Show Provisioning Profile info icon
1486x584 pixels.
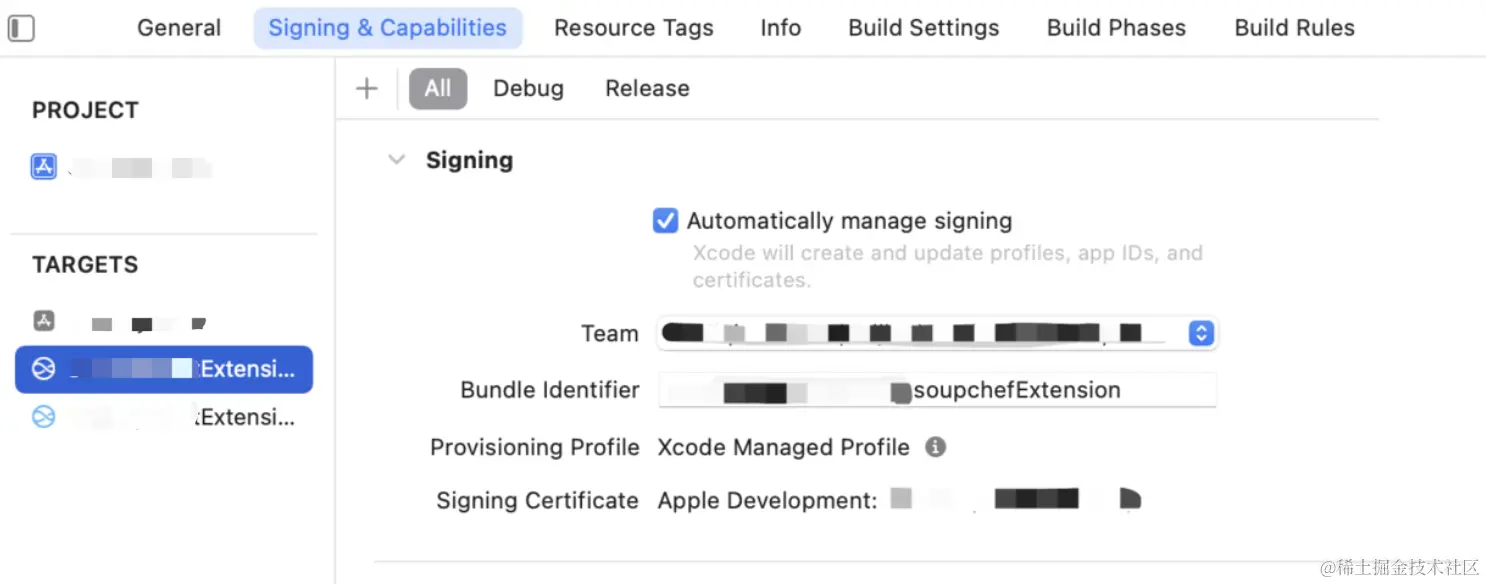pyautogui.click(x=935, y=447)
